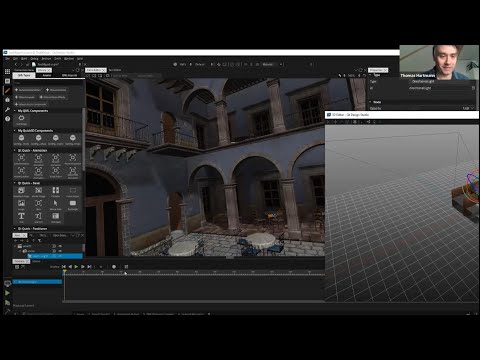Click the Build hammer icon
Image resolution: width=480 pixels, height=360 pixels.
click(7, 312)
